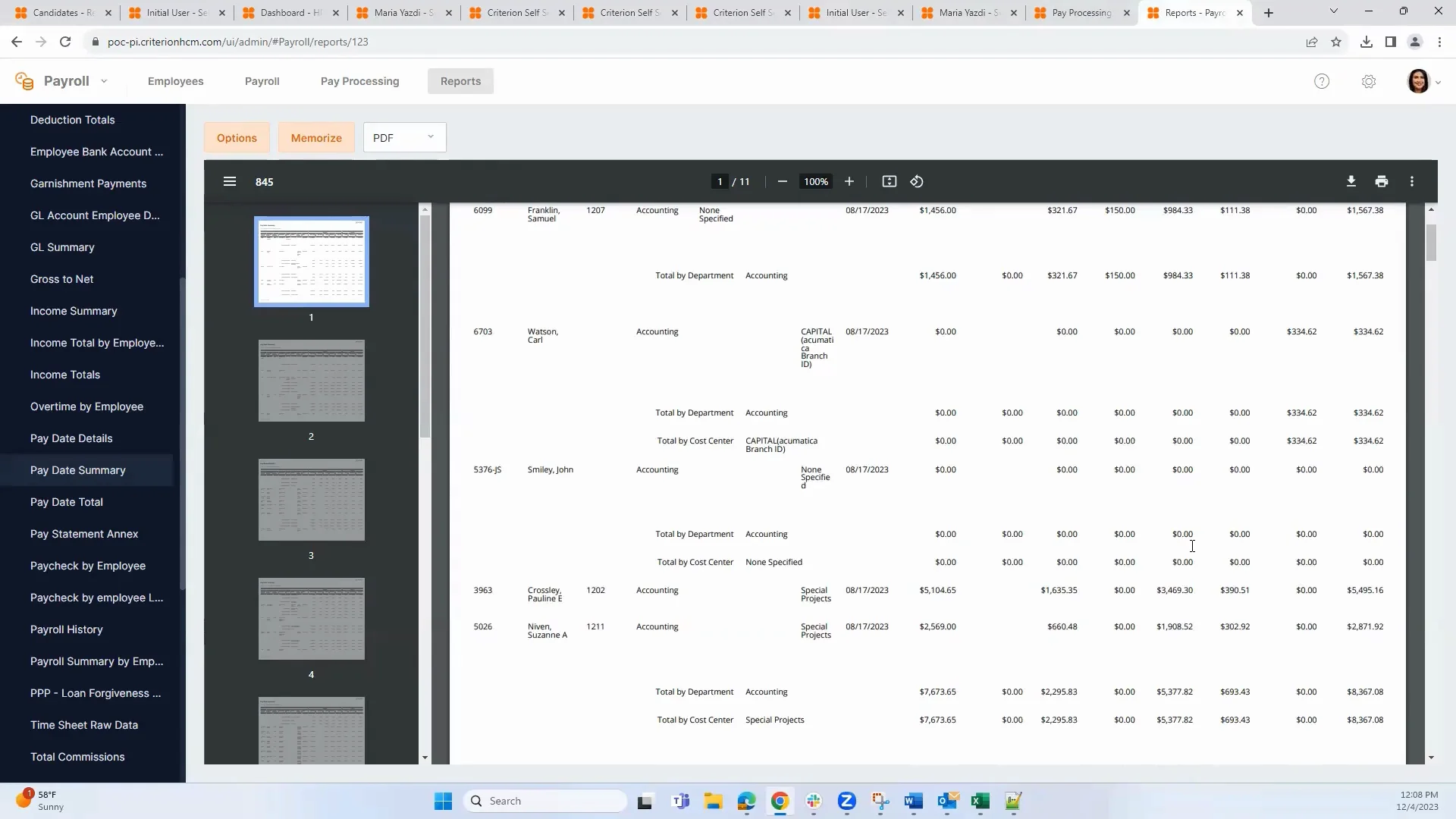Bookmark this page with star icon
This screenshot has width=1456, height=819.
pyautogui.click(x=1336, y=42)
